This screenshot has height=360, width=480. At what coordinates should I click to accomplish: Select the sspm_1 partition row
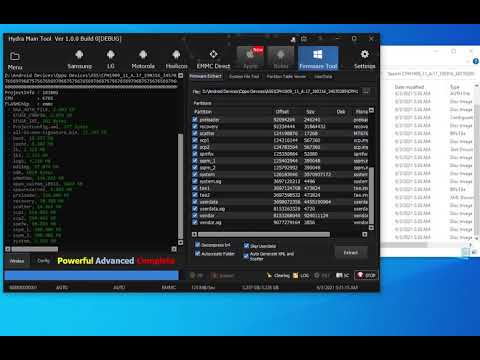click(280, 160)
